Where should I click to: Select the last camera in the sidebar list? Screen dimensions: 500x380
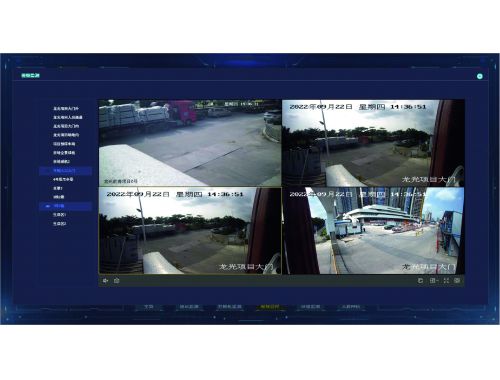pyautogui.click(x=60, y=224)
